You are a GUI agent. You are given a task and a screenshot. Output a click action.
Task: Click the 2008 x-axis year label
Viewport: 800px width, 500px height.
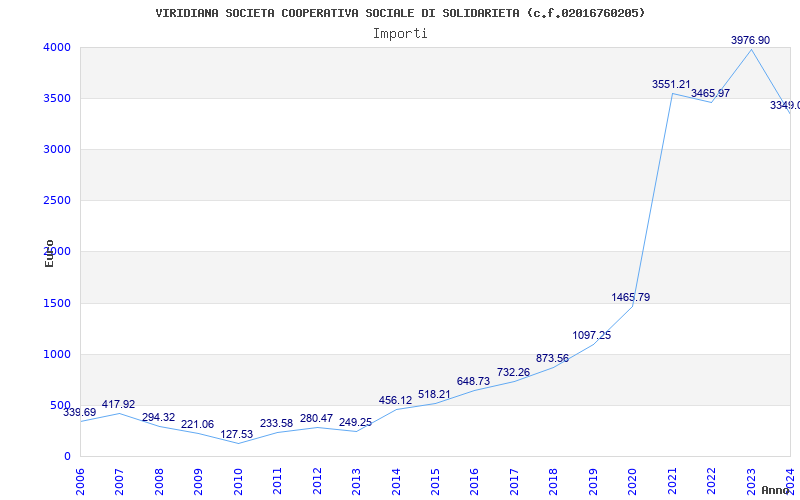coord(159,481)
